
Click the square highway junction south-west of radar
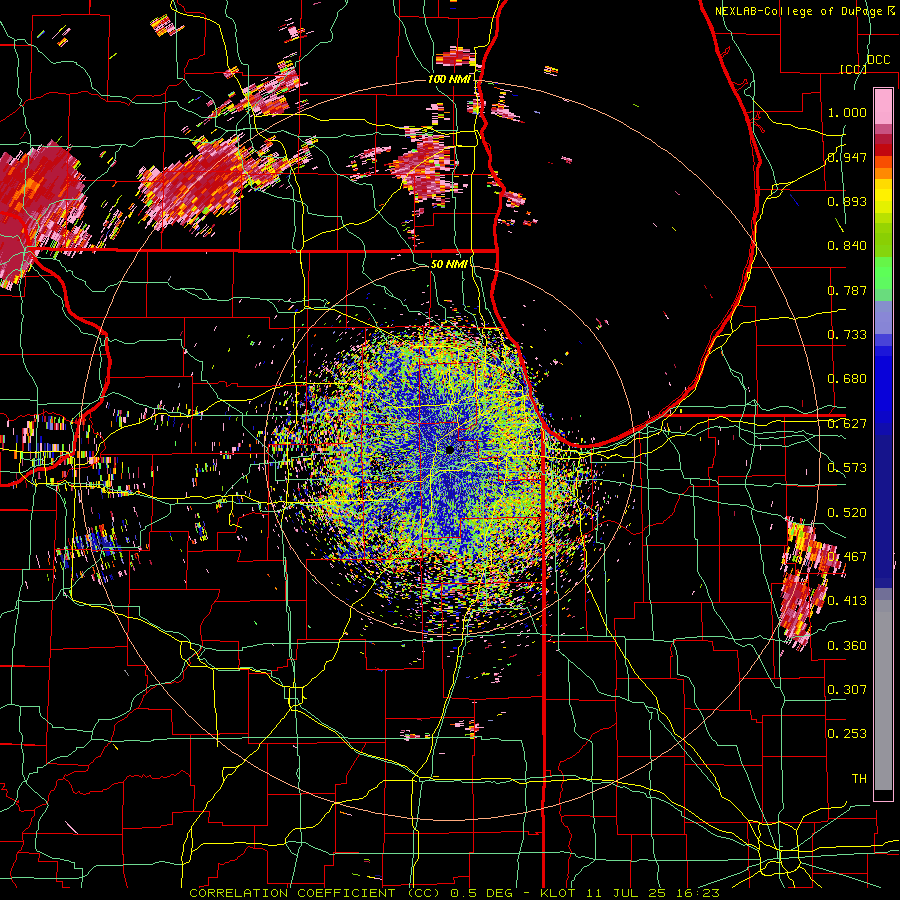tap(294, 695)
